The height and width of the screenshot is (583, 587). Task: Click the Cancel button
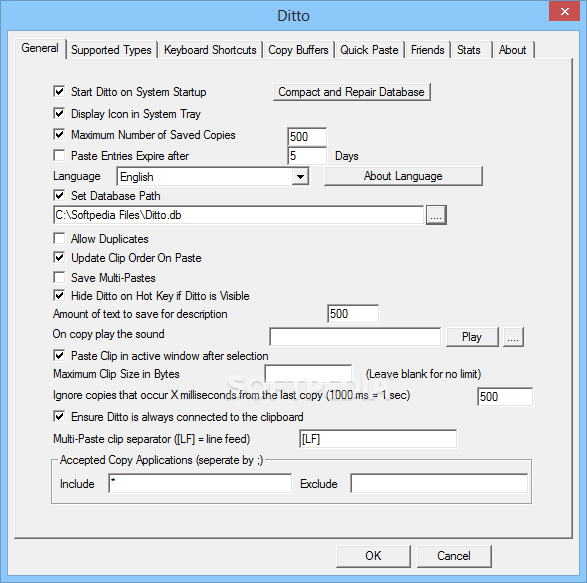[454, 556]
